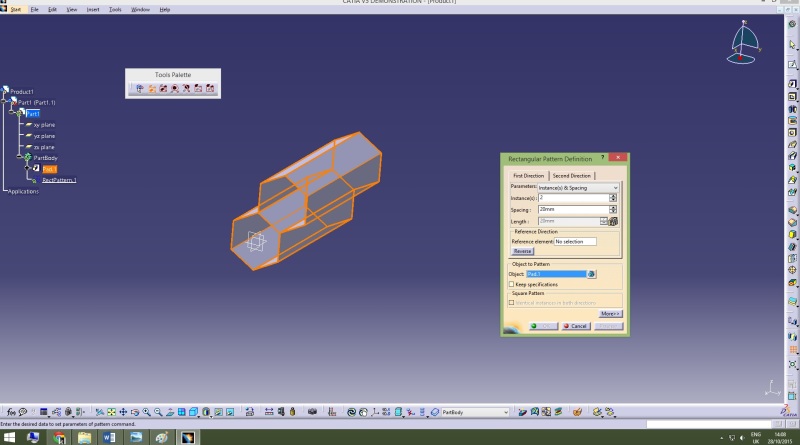Click the Zoom Out magnifier icon
This screenshot has width=800, height=445.
pyautogui.click(x=158, y=412)
